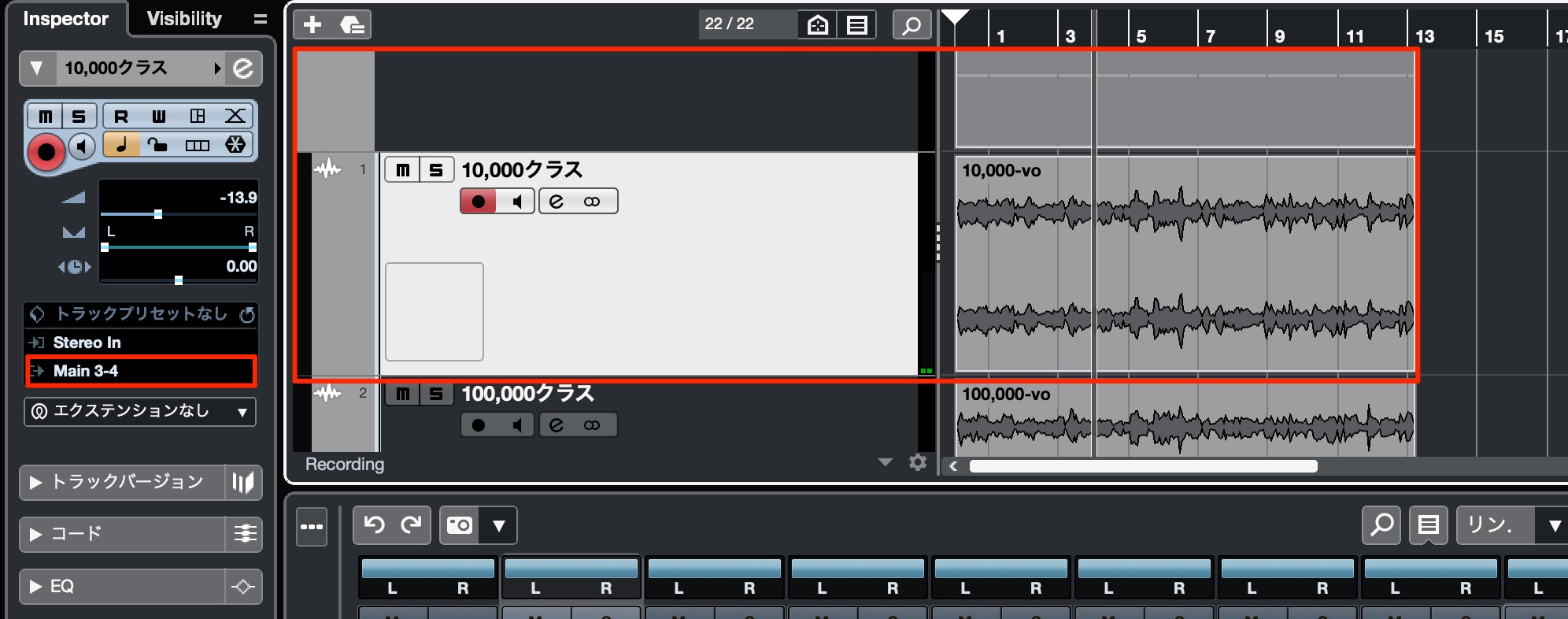Viewport: 1568px width, 619px height.
Task: Open Auto Fades settings in Inspector
Action: pos(235,116)
